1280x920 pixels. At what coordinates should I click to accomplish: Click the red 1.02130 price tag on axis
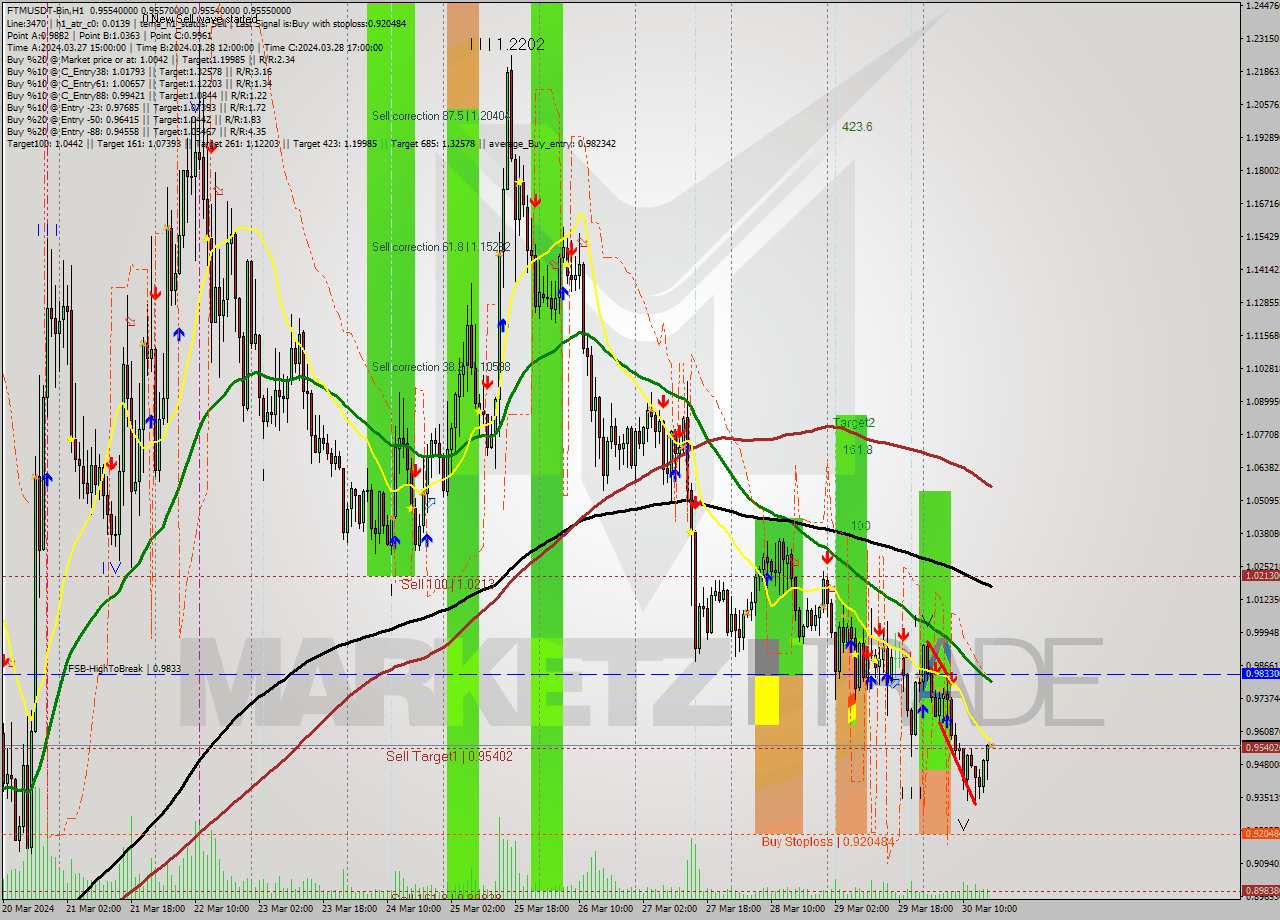(x=1260, y=576)
